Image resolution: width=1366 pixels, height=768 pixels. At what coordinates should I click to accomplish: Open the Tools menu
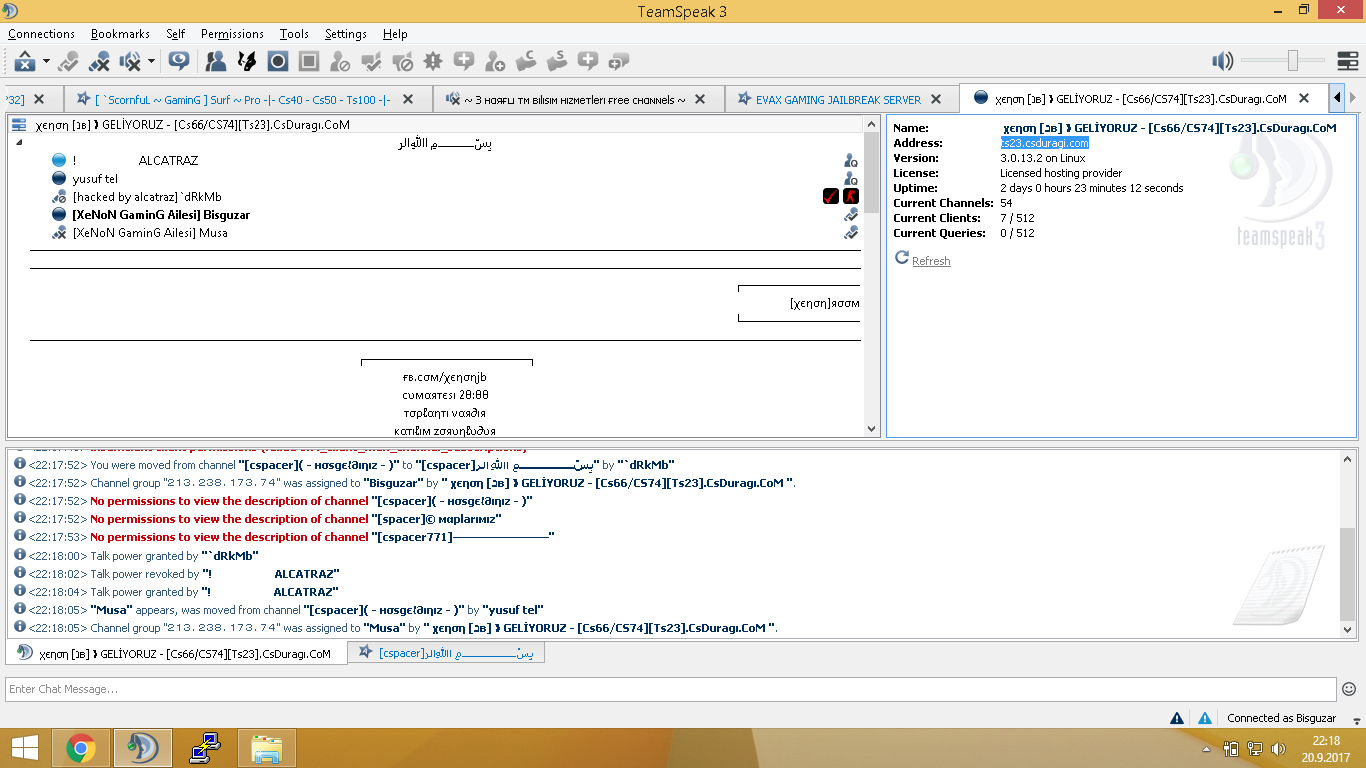pyautogui.click(x=294, y=34)
